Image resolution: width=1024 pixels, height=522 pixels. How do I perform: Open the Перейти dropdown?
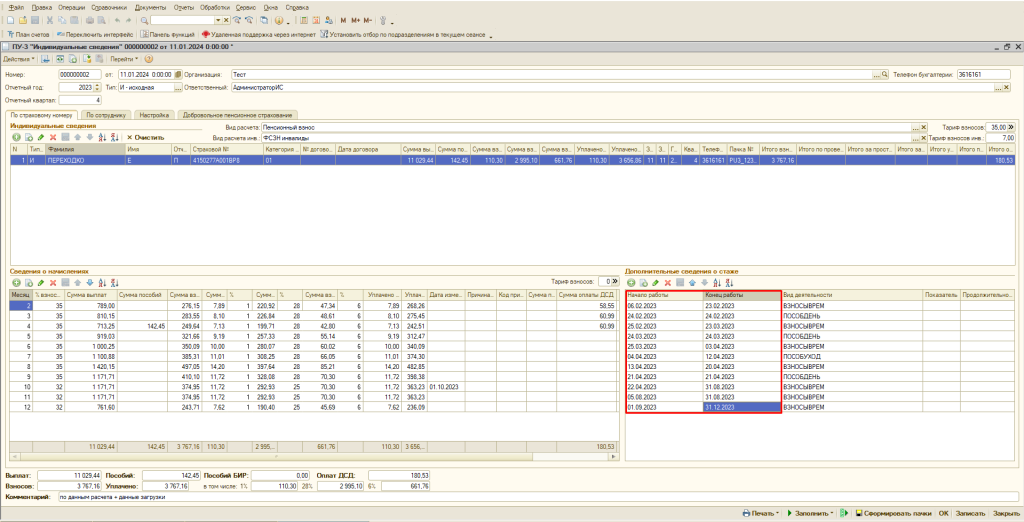point(124,59)
